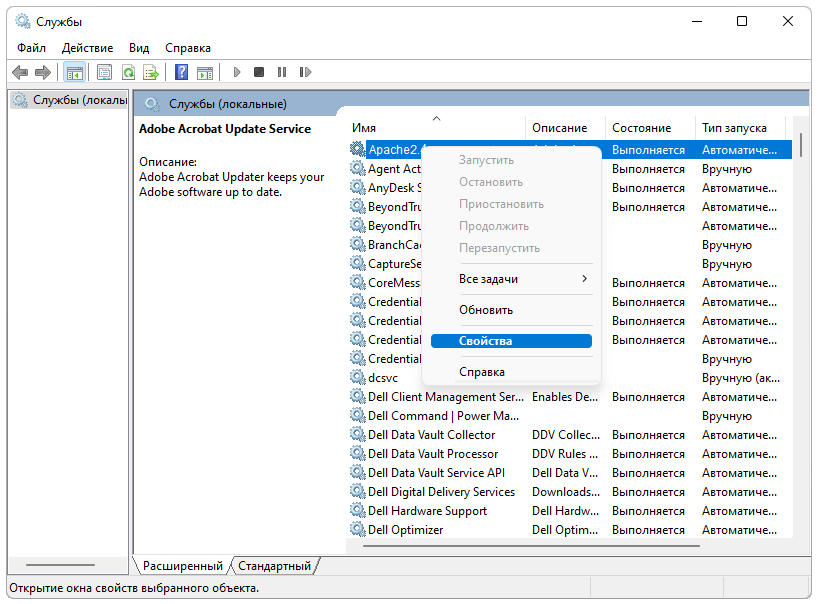Toggle the console tree pane icon

coord(74,72)
